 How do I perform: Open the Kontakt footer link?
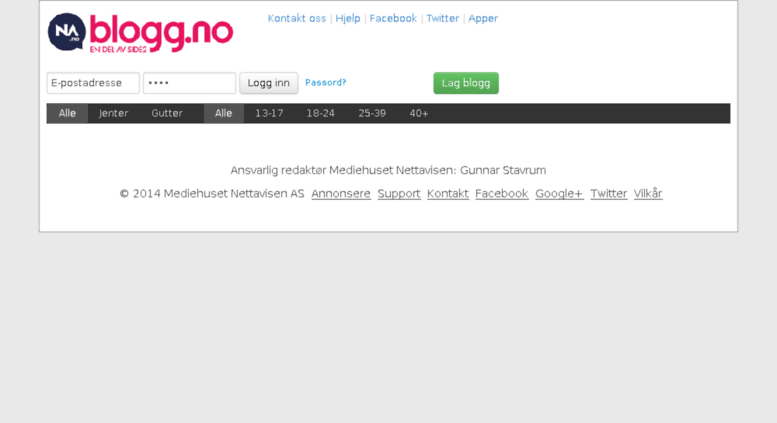(x=447, y=194)
